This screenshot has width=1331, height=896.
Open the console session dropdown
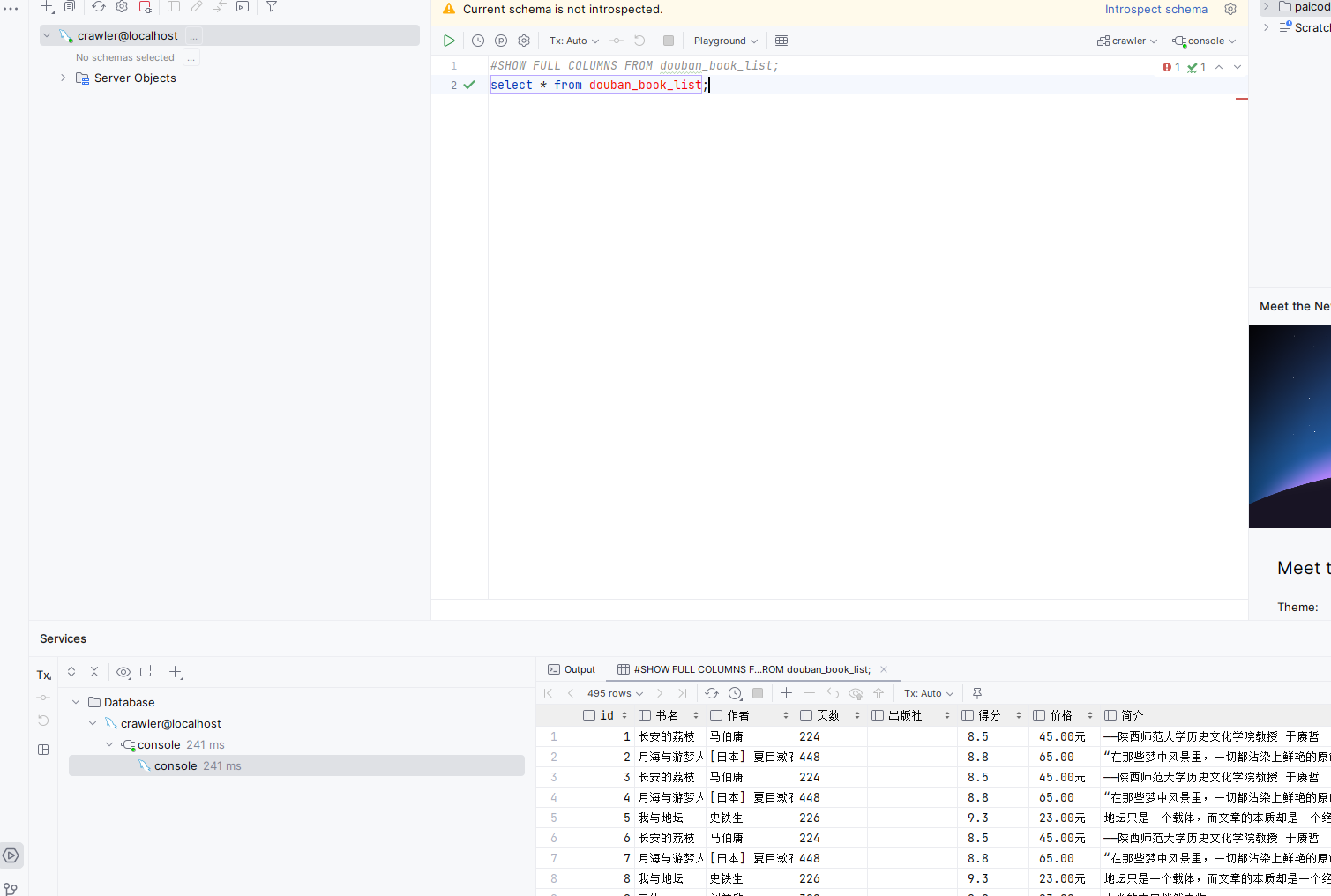[x=1204, y=41]
